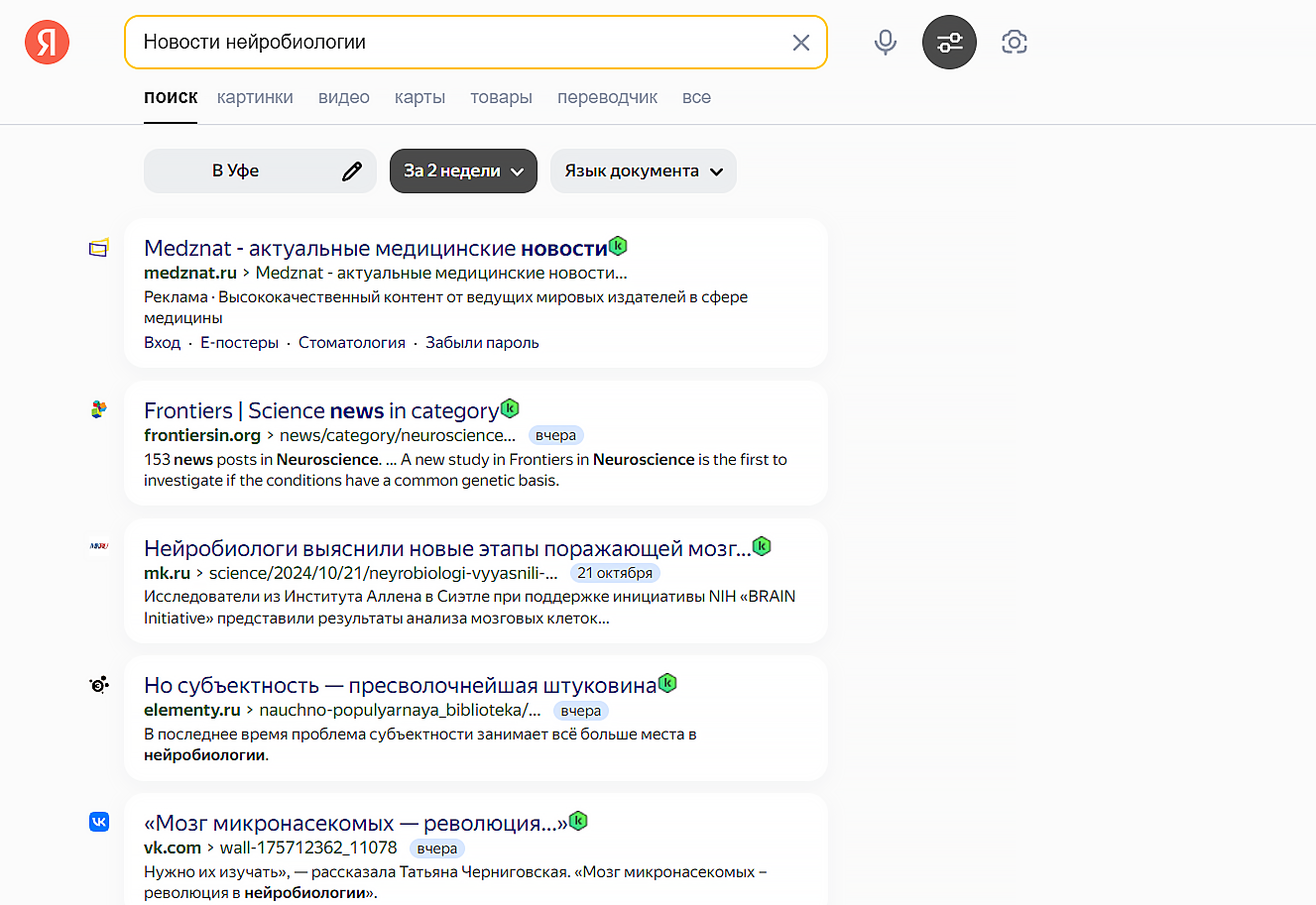Click the frontiersin.org domain link

pos(202,435)
